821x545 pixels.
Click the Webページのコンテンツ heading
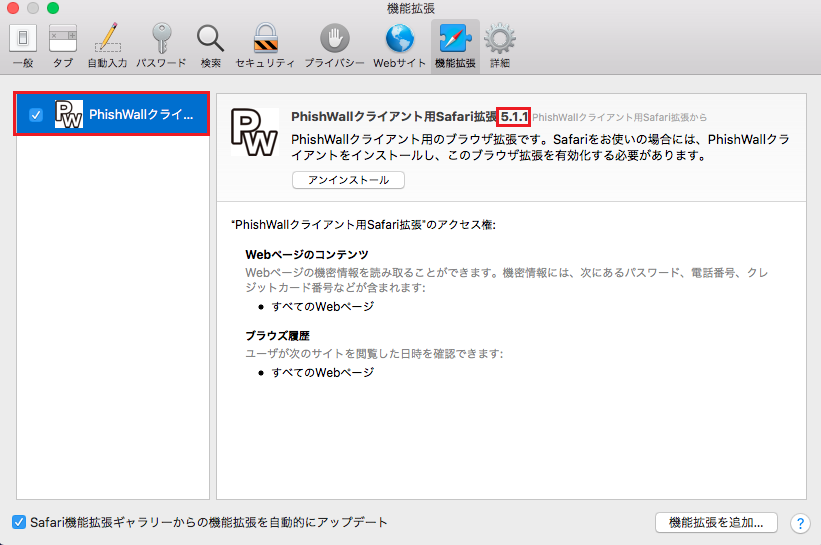[x=307, y=255]
